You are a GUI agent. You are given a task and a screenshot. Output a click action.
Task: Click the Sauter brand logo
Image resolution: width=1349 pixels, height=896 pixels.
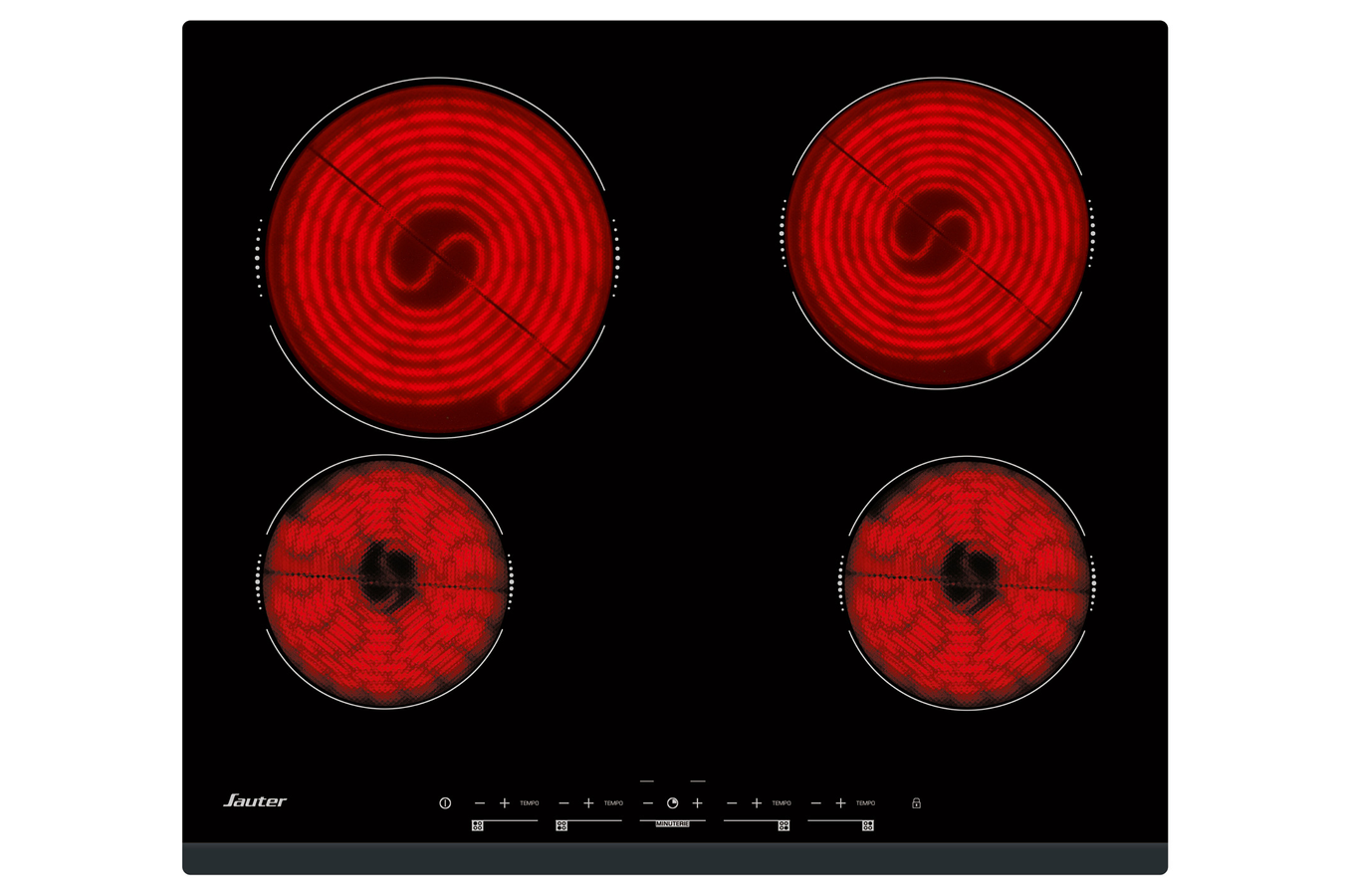[x=255, y=800]
